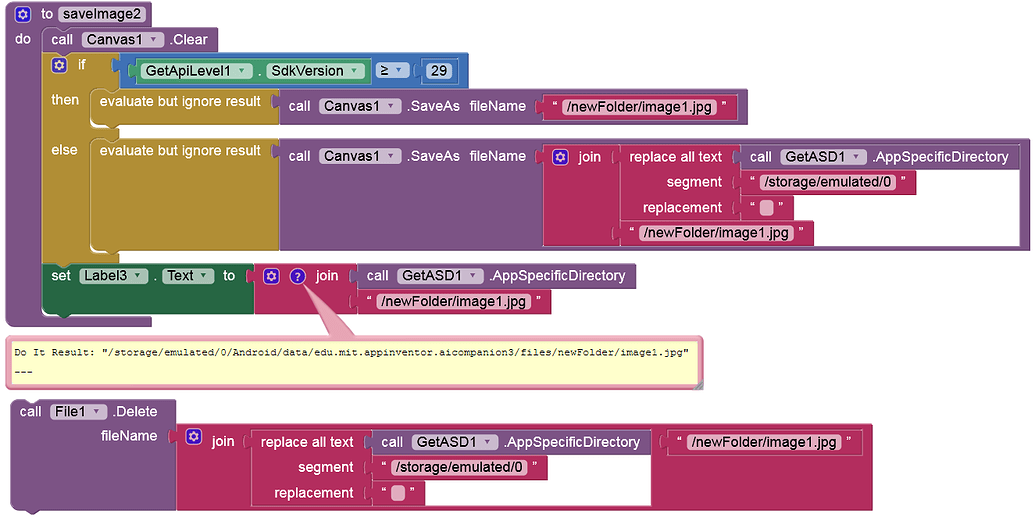Toggle the question mark comment icon
The image size is (1035, 520).
[298, 276]
